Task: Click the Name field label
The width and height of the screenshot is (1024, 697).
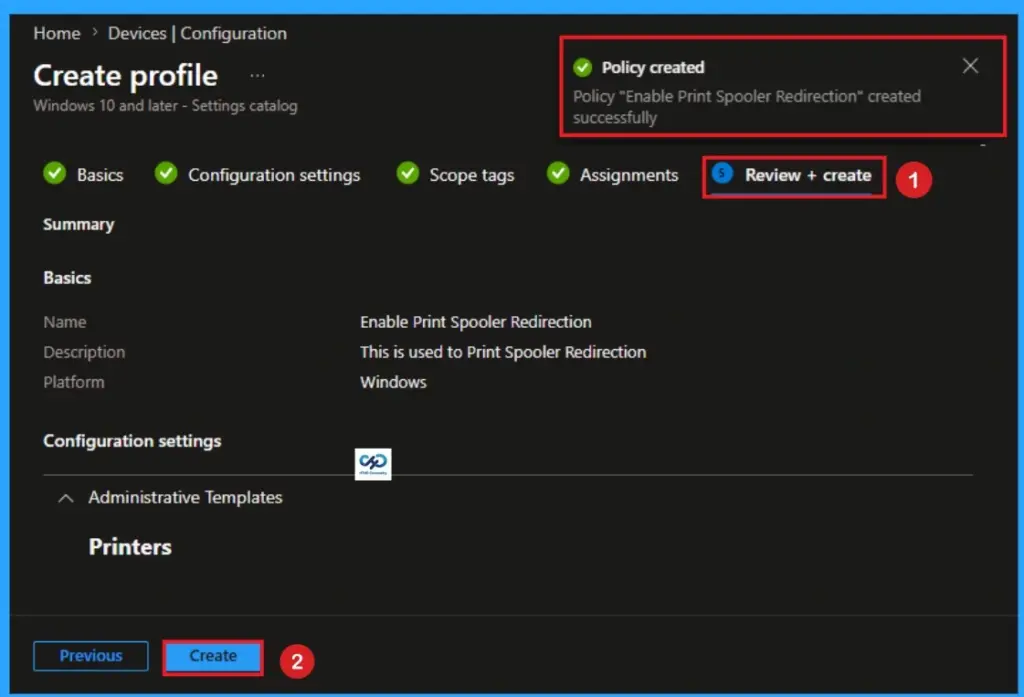Action: click(65, 322)
